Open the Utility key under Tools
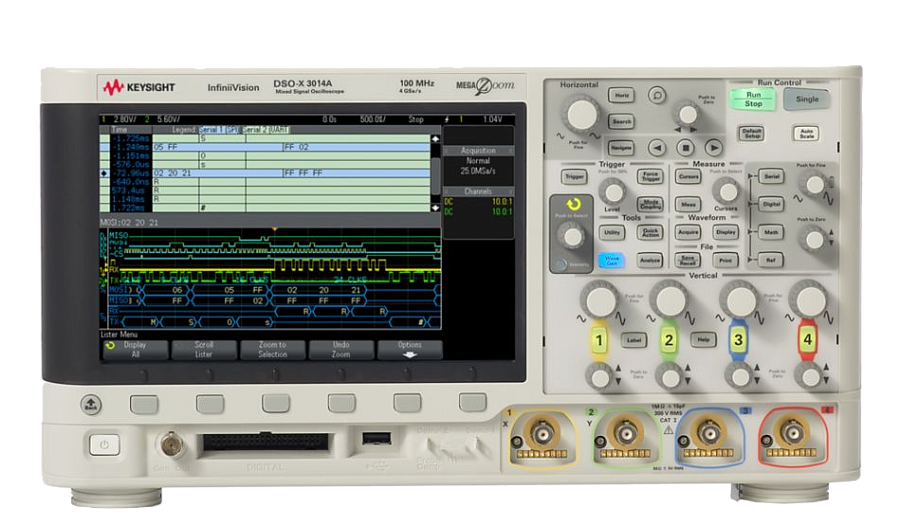 [x=612, y=233]
